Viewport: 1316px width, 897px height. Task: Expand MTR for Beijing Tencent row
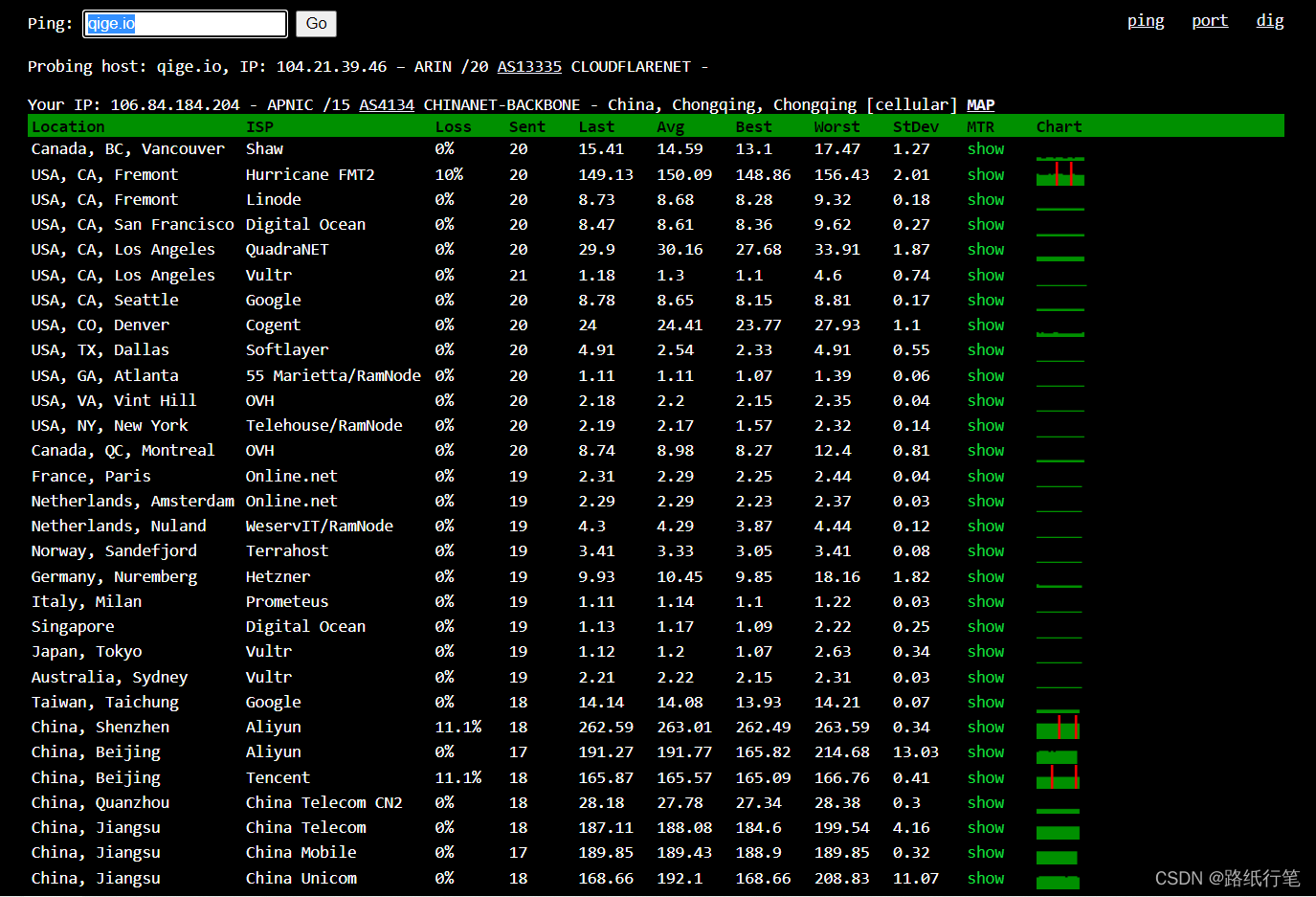[985, 778]
